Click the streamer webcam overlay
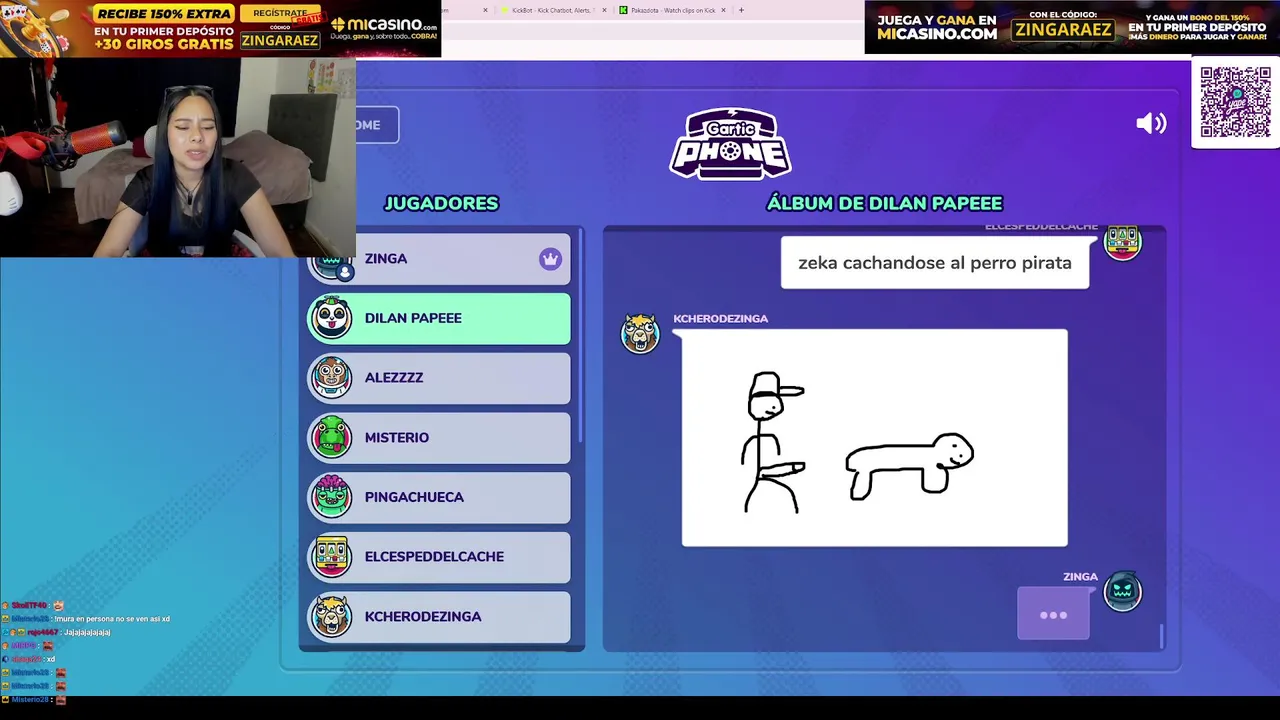 (x=178, y=157)
